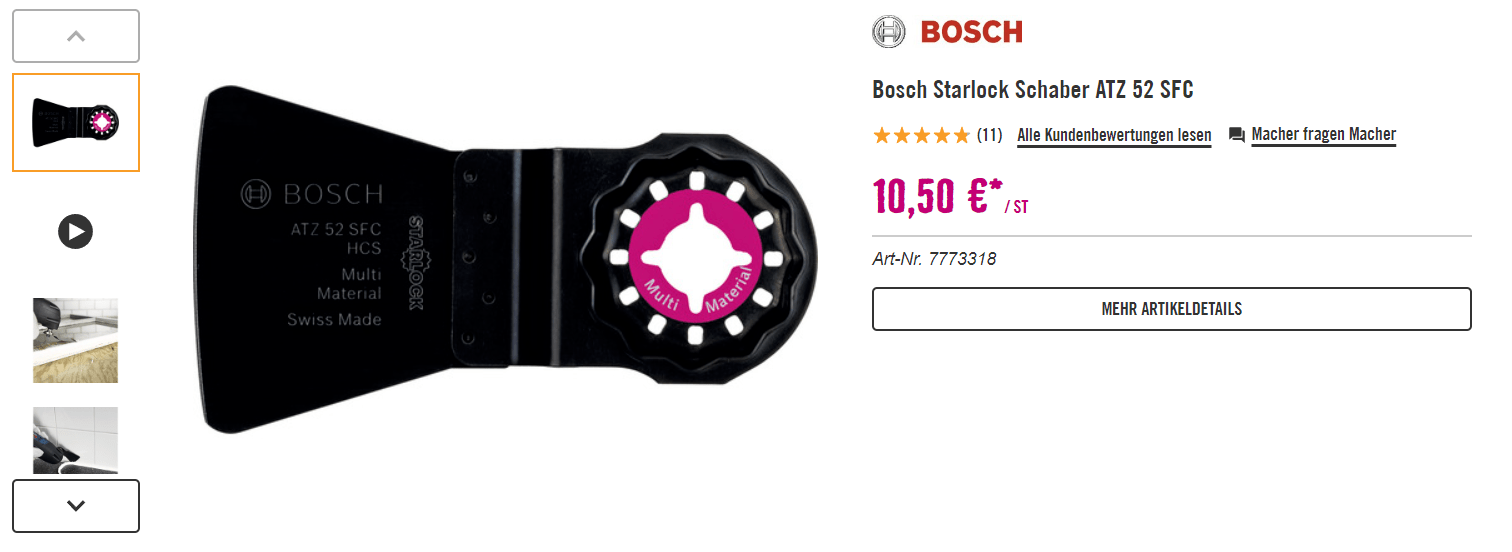Click the up chevron above the thumbnails
The image size is (1512, 552).
pyautogui.click(x=75, y=36)
